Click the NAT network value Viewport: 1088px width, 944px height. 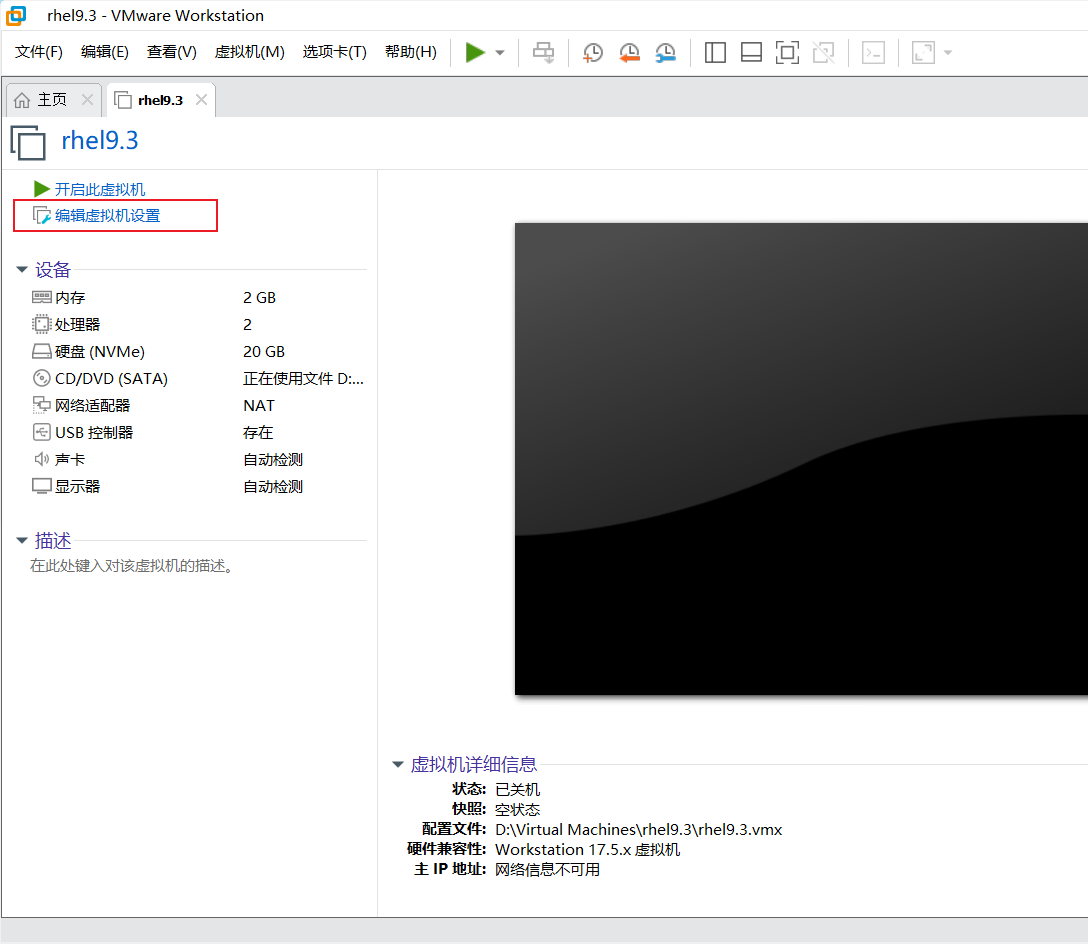[x=259, y=406]
